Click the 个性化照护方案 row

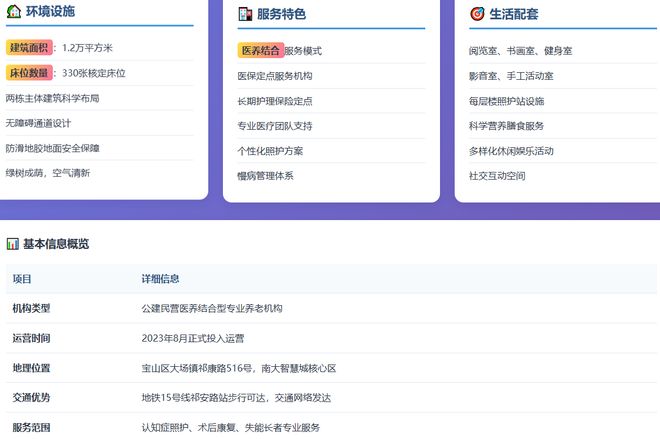(331, 151)
